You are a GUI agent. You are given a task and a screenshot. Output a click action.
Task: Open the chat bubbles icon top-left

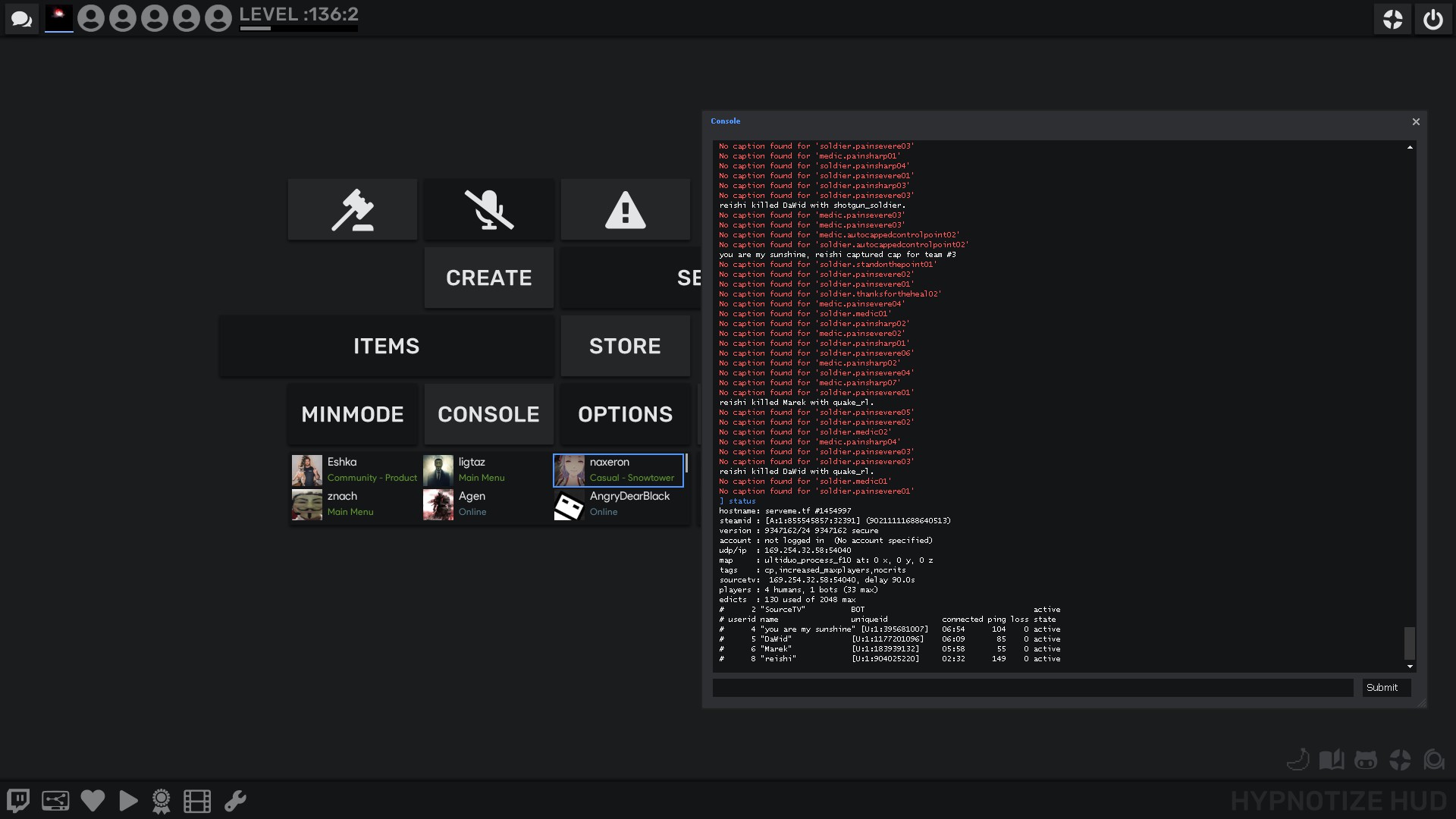click(x=21, y=19)
